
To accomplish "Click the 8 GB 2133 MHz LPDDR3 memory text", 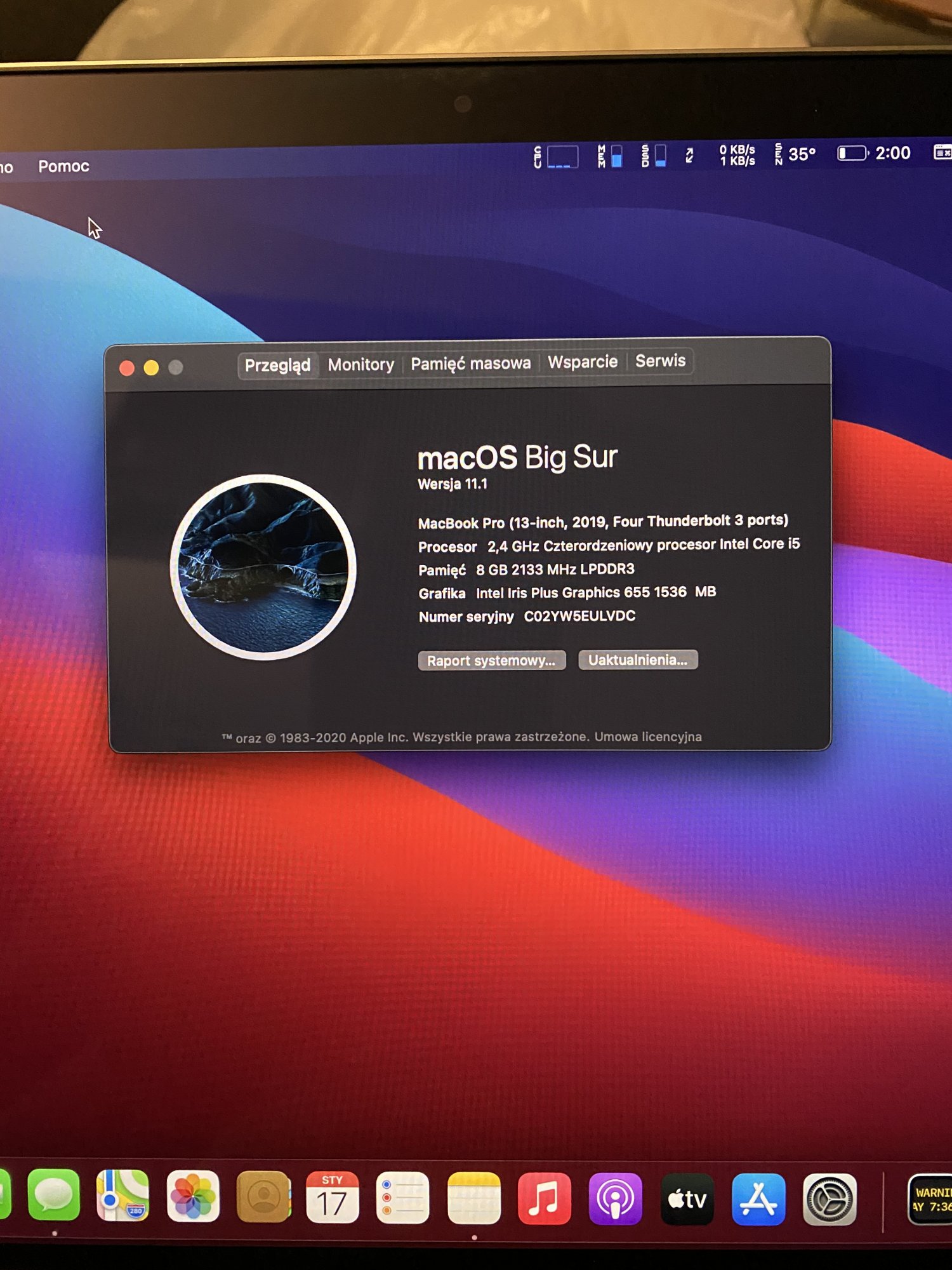I will [x=555, y=569].
